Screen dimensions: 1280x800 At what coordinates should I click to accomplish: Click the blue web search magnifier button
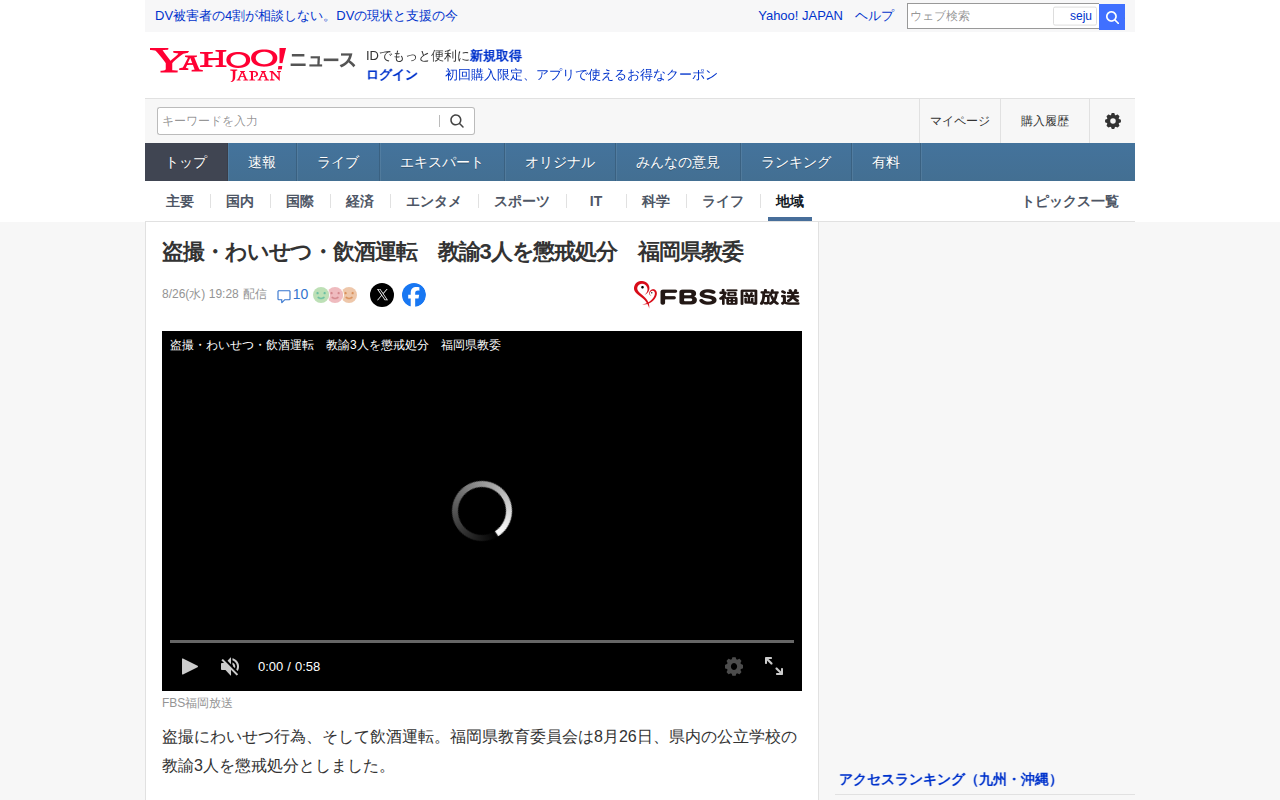[1112, 17]
